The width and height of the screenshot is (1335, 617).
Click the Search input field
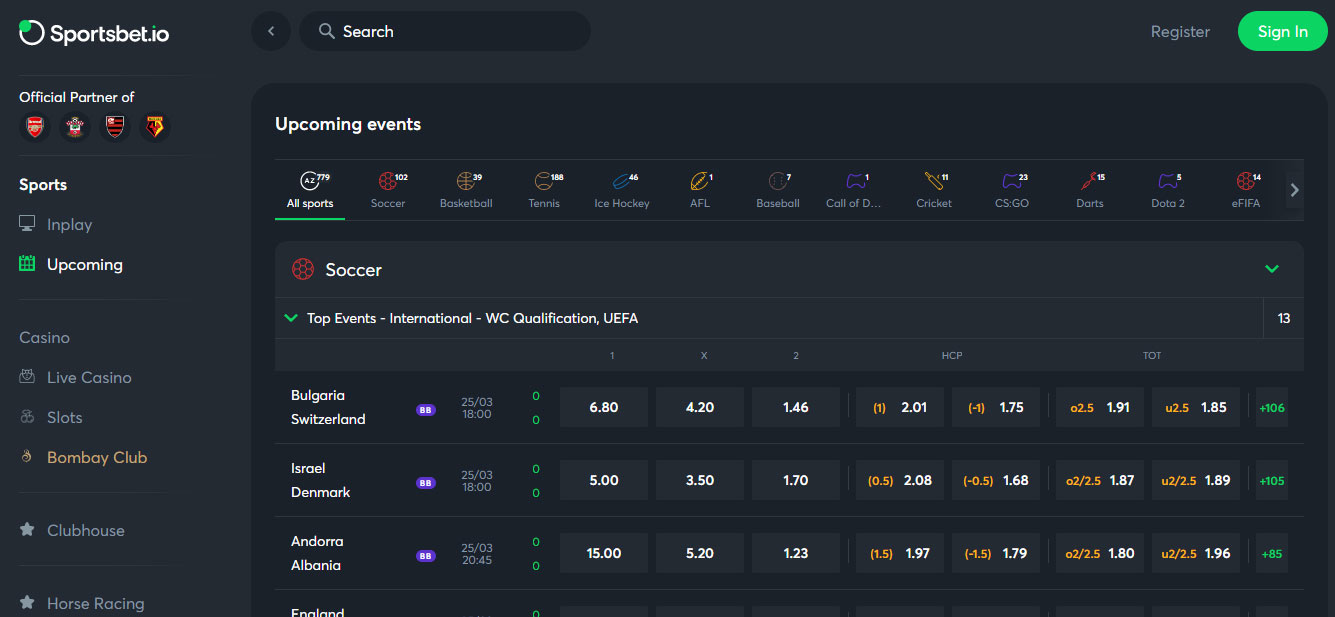pyautogui.click(x=445, y=31)
